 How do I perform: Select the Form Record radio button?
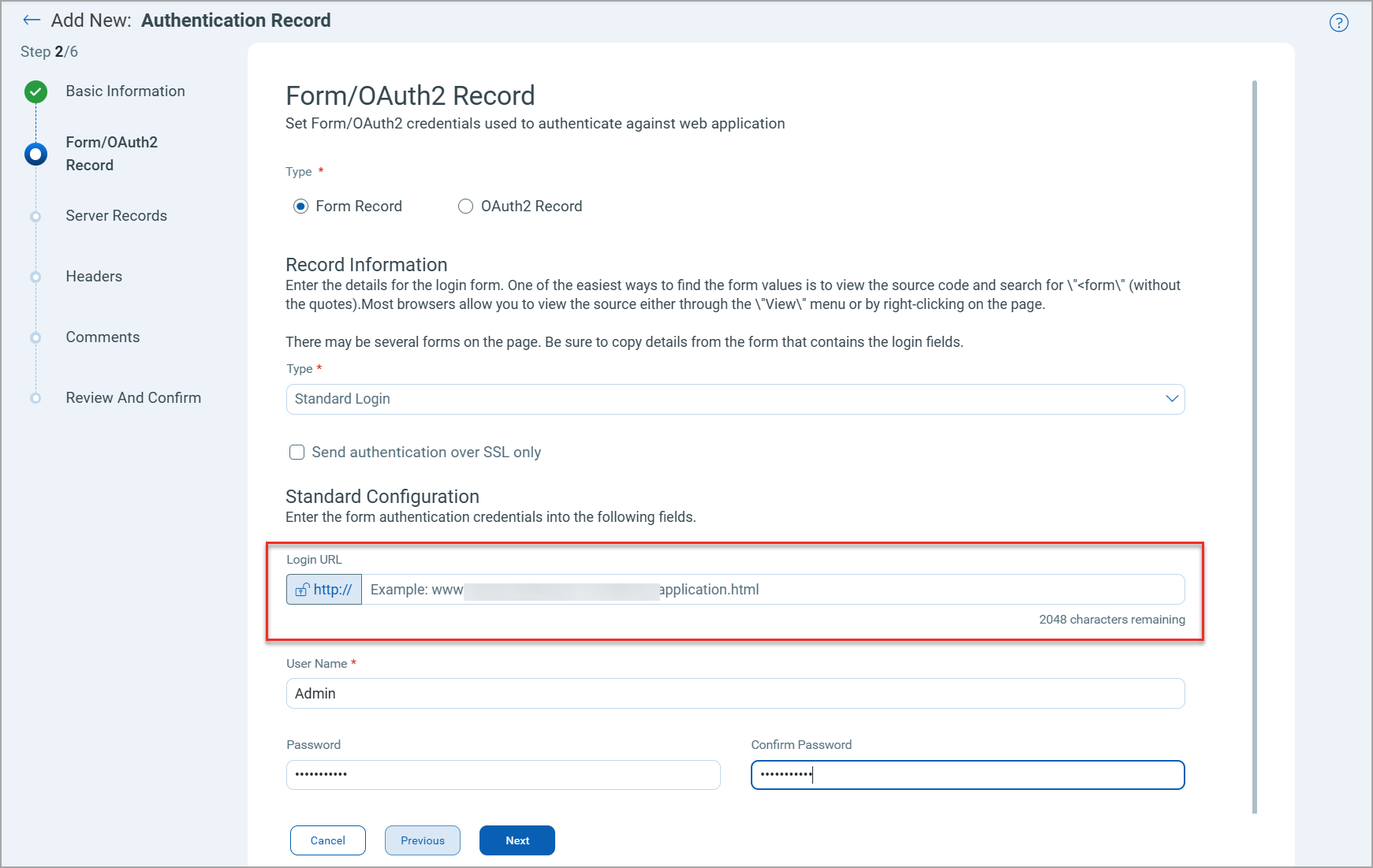pyautogui.click(x=300, y=206)
